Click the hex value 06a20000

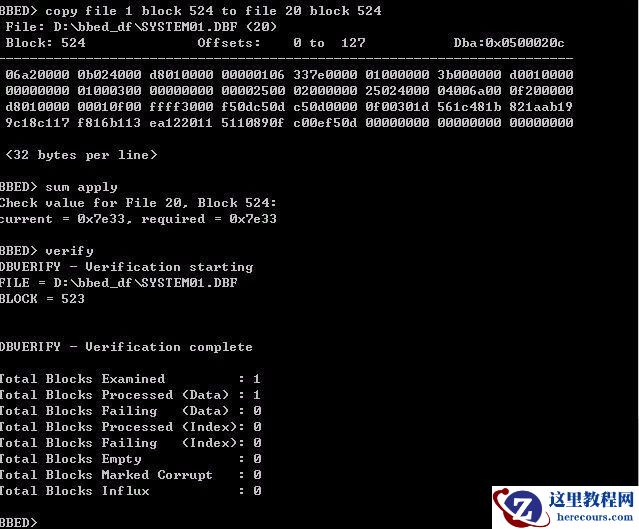(x=37, y=74)
